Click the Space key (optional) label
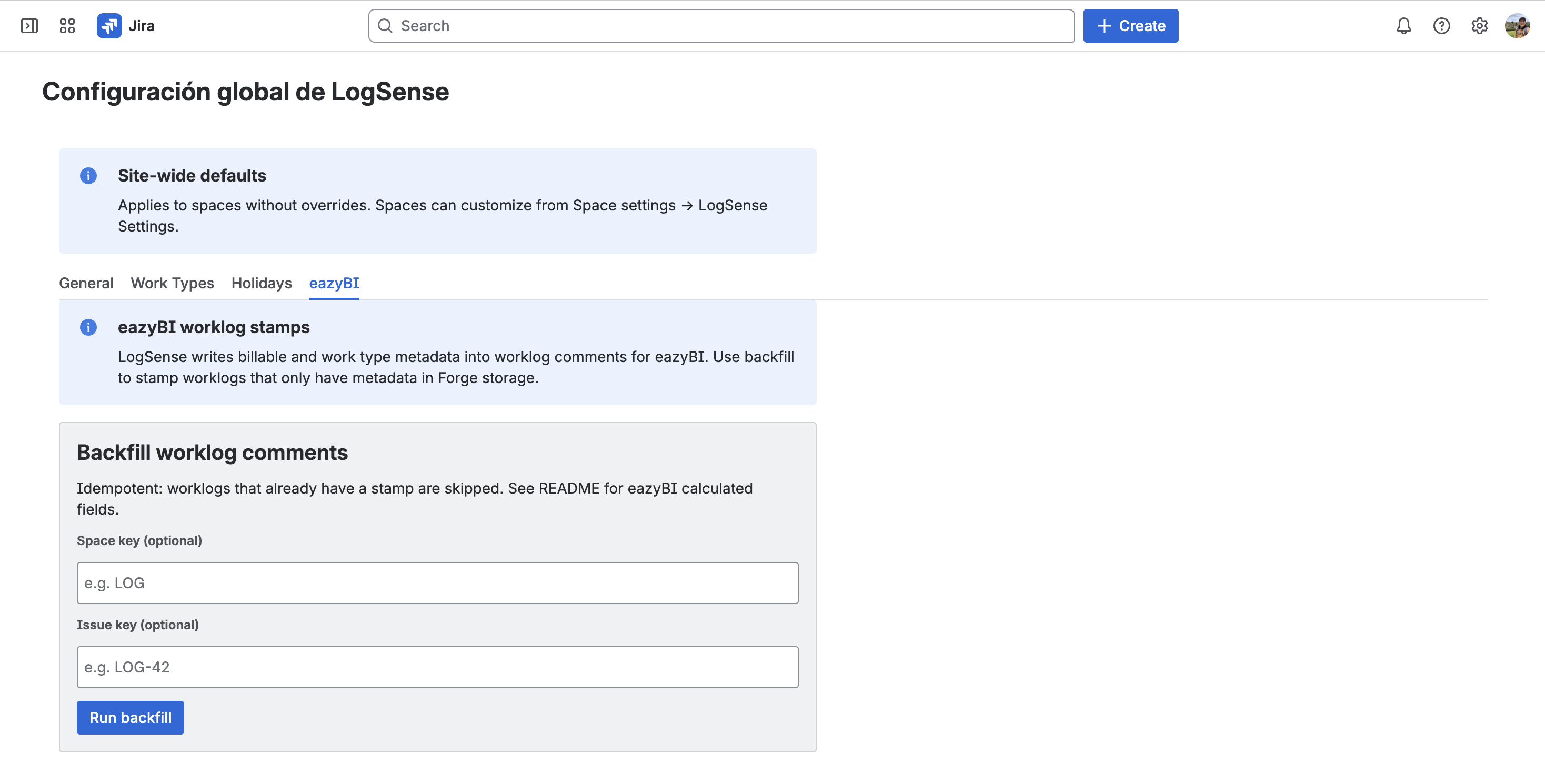 coord(139,540)
